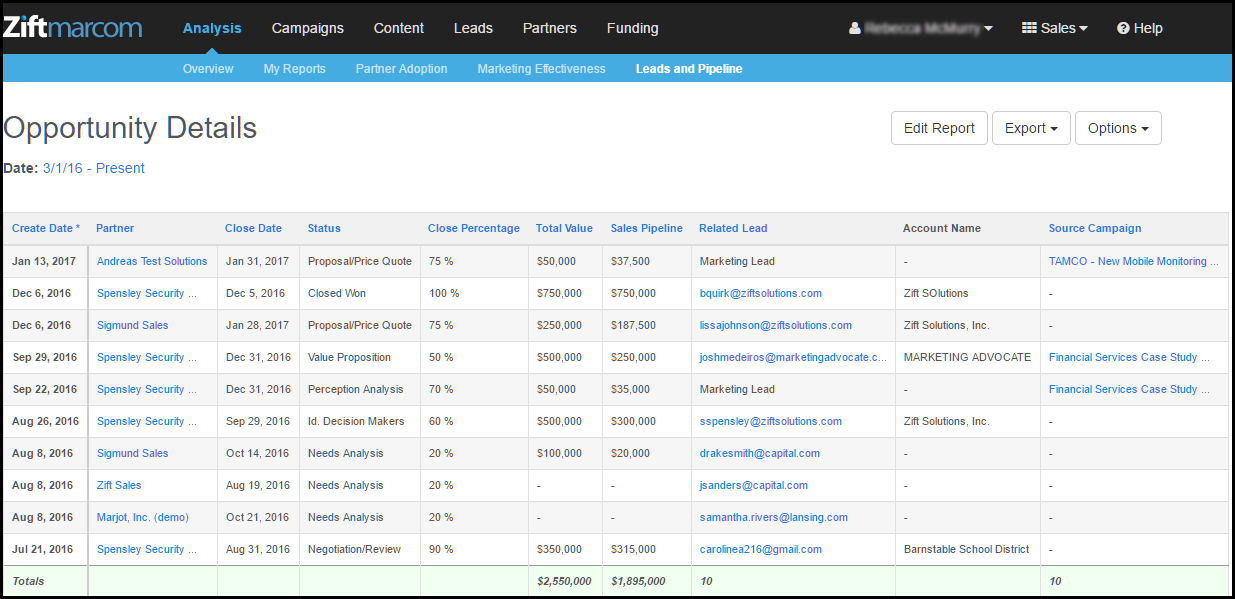The width and height of the screenshot is (1235, 599).
Task: Open the joshmedeiros@marketingadvocate lead link
Action: [794, 357]
